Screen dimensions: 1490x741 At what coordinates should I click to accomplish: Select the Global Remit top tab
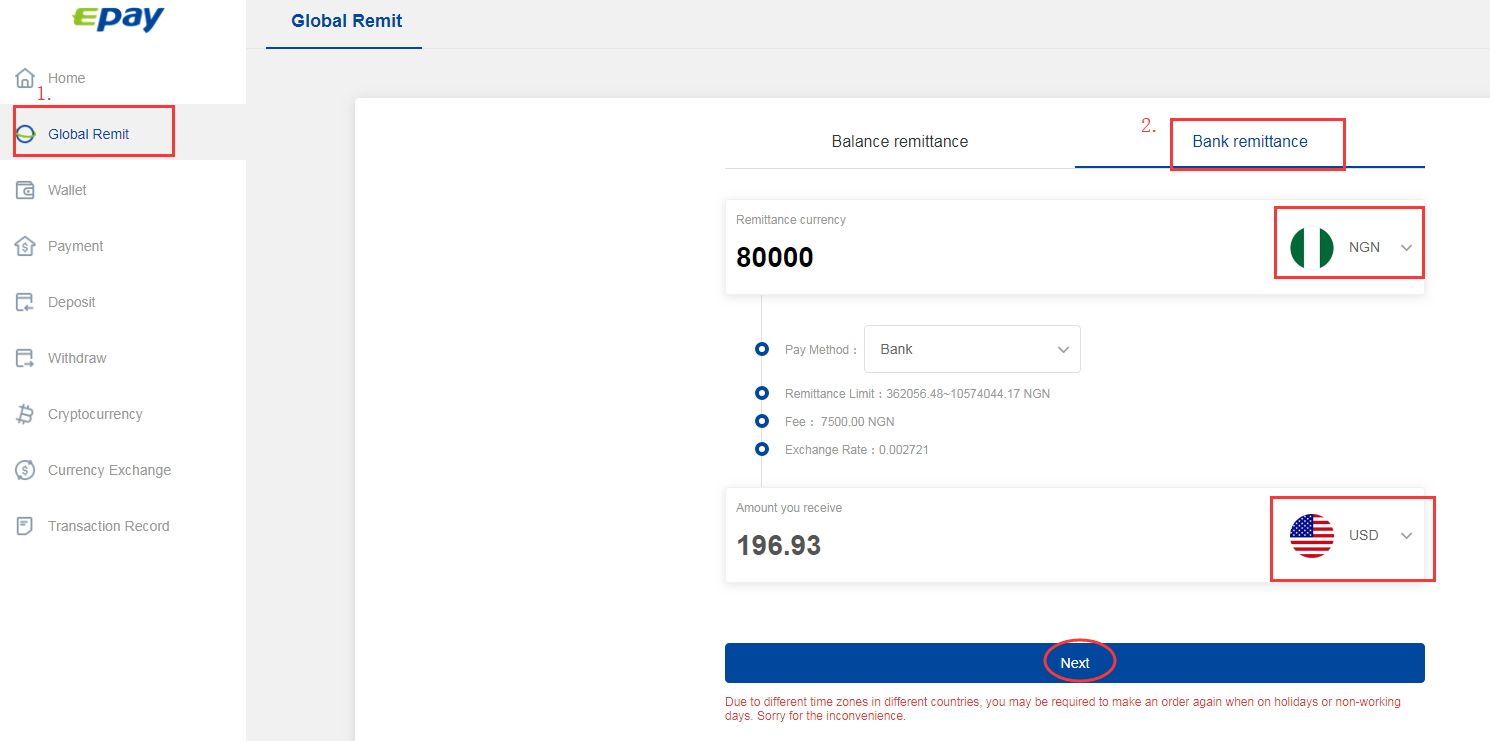(346, 21)
